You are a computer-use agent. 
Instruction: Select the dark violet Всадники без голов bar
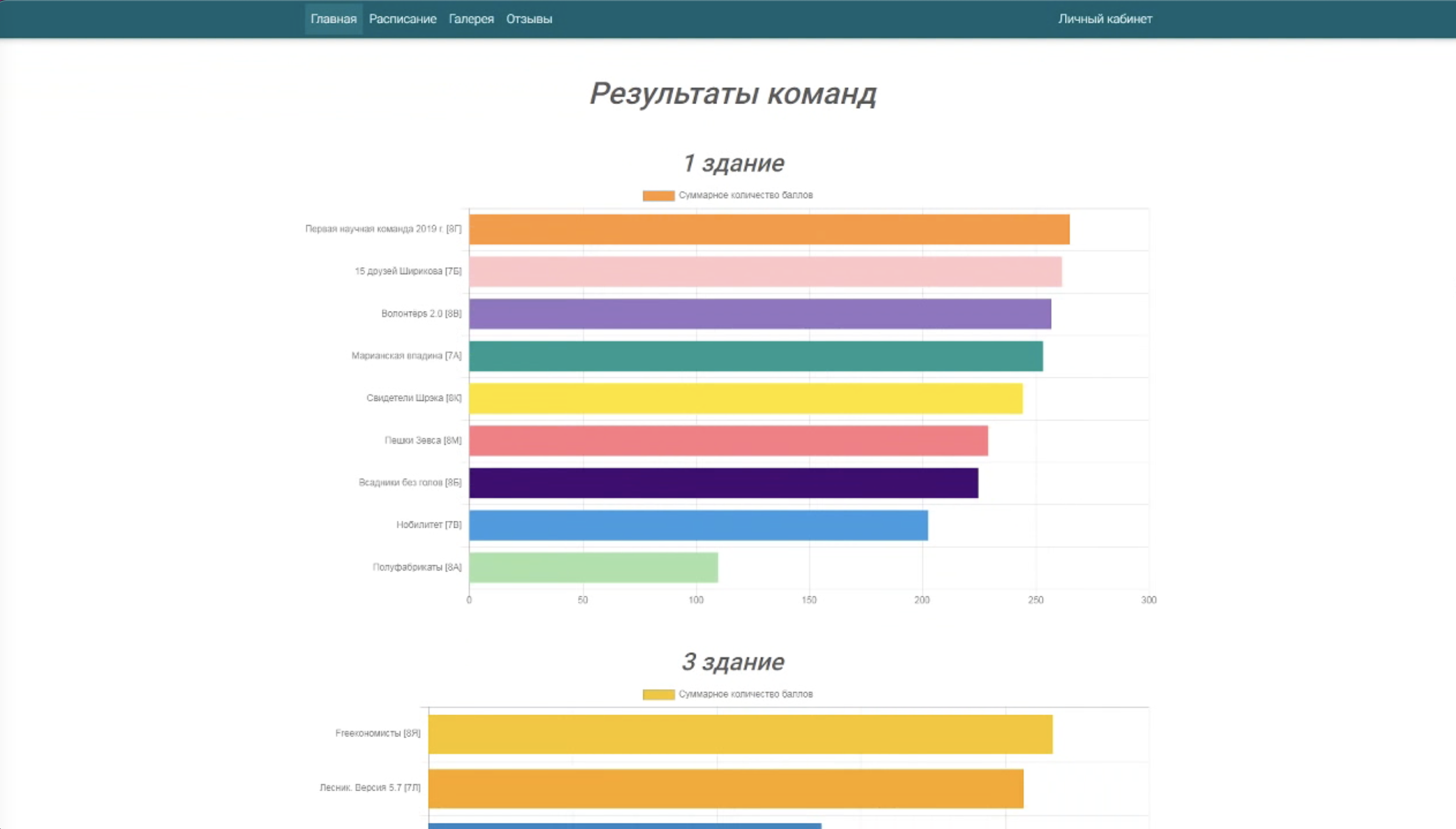(x=724, y=483)
